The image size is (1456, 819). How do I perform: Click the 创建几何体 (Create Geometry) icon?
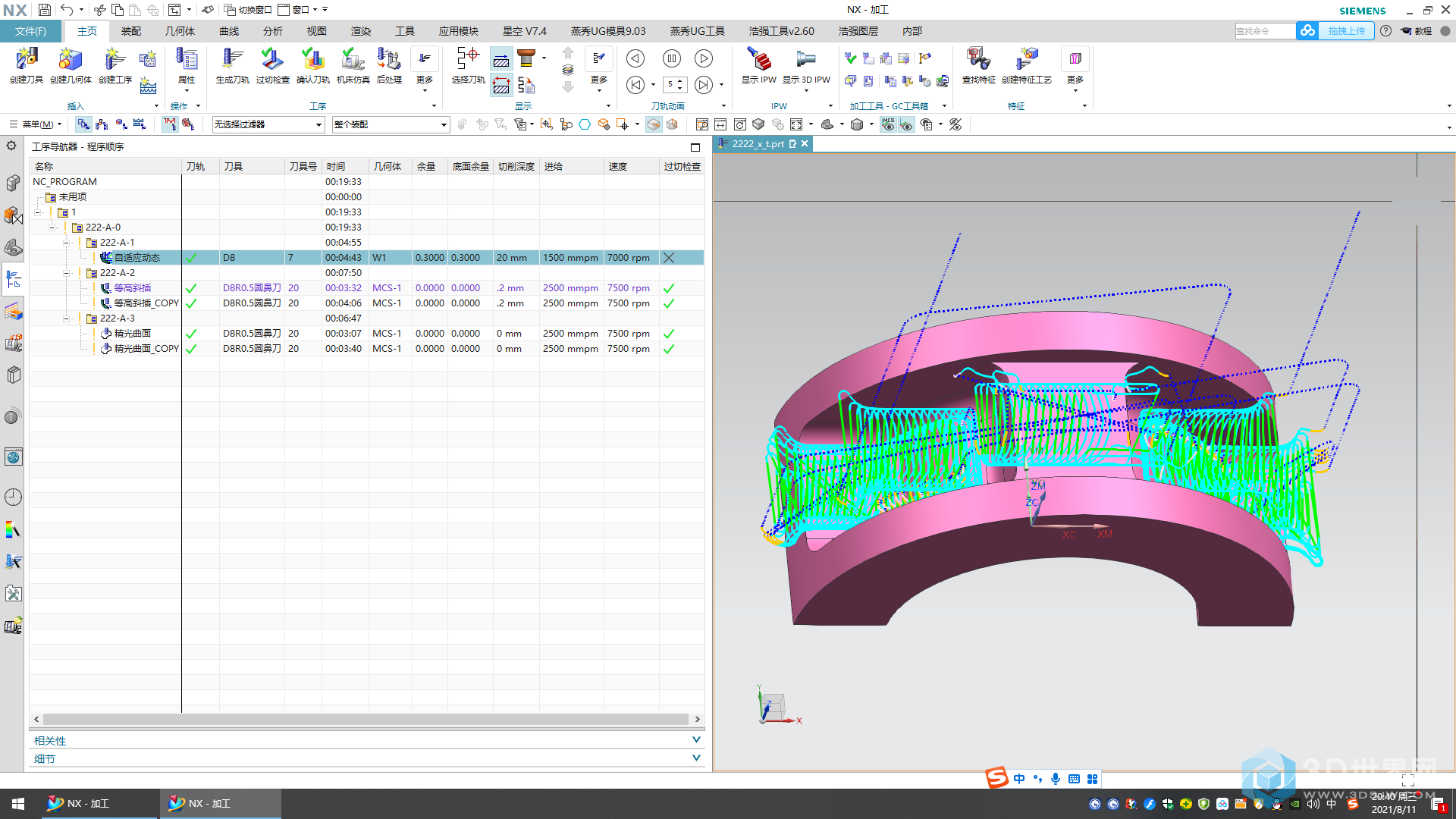[71, 65]
